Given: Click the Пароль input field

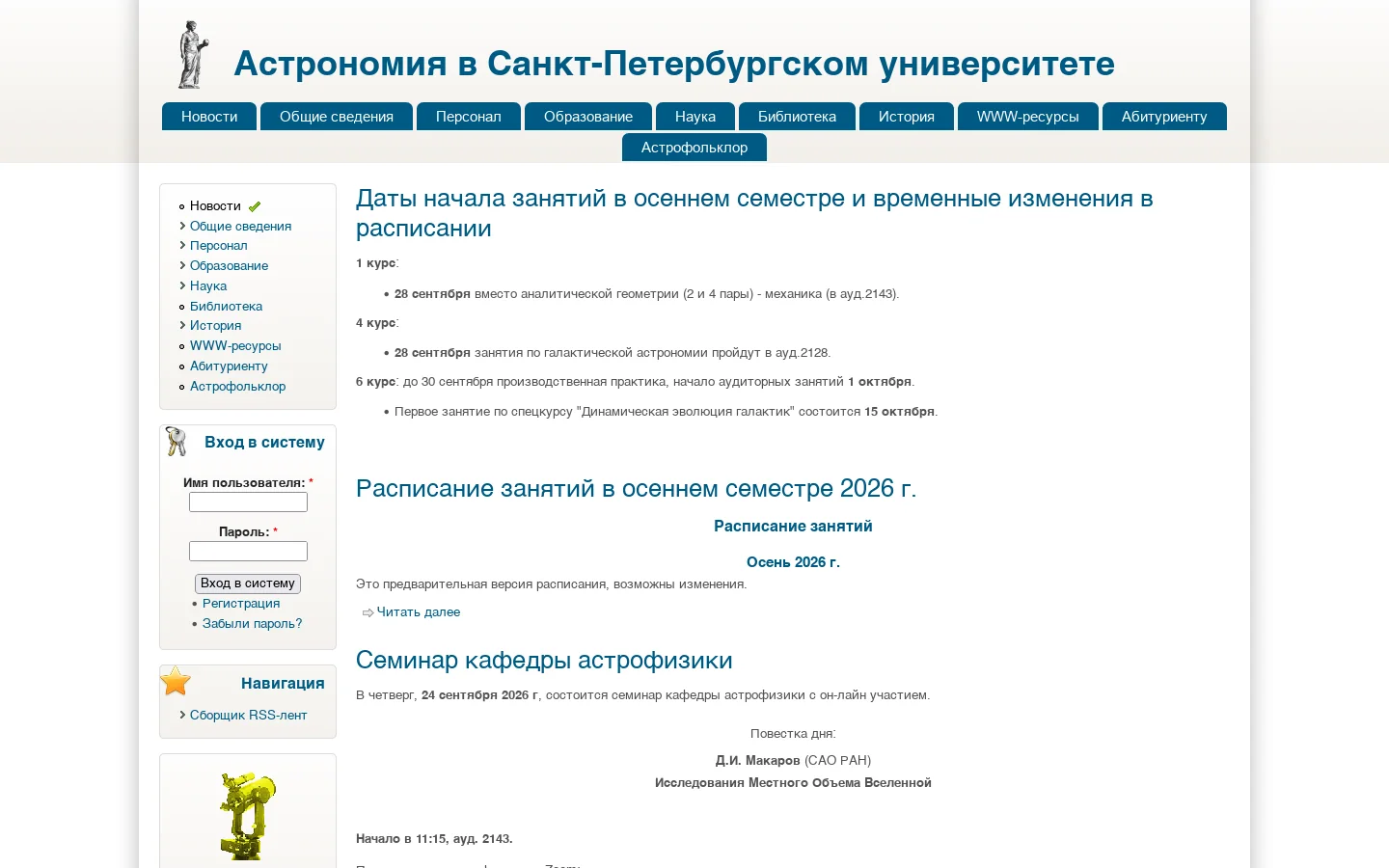Looking at the screenshot, I should 248,551.
